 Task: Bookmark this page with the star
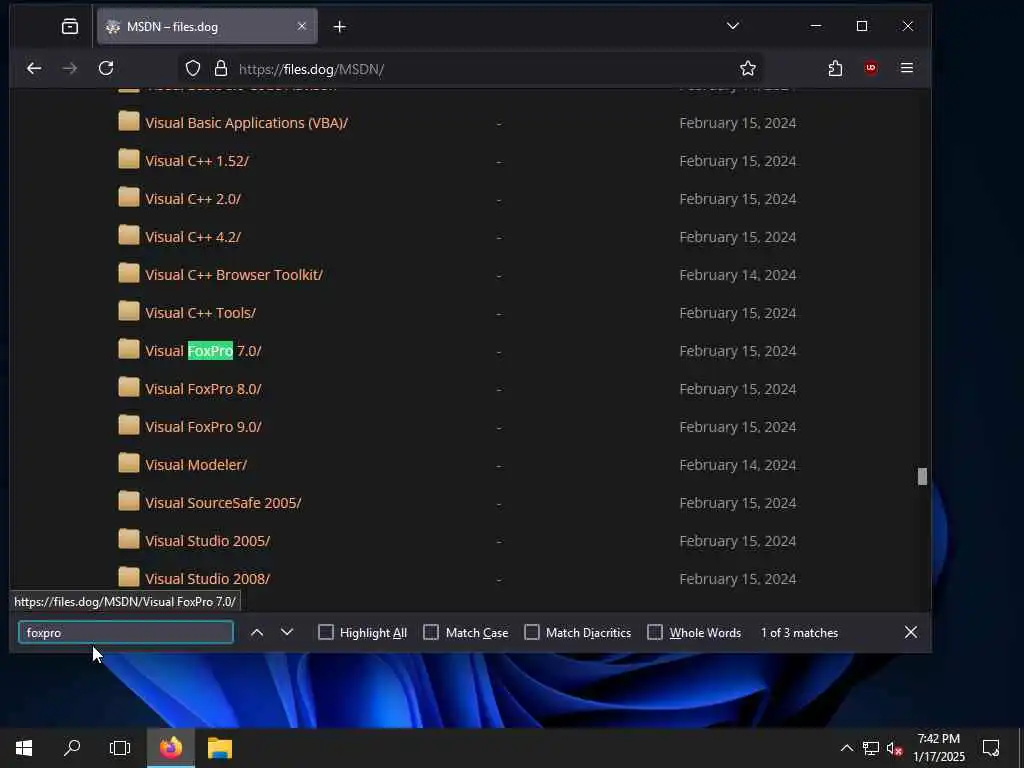tap(748, 68)
